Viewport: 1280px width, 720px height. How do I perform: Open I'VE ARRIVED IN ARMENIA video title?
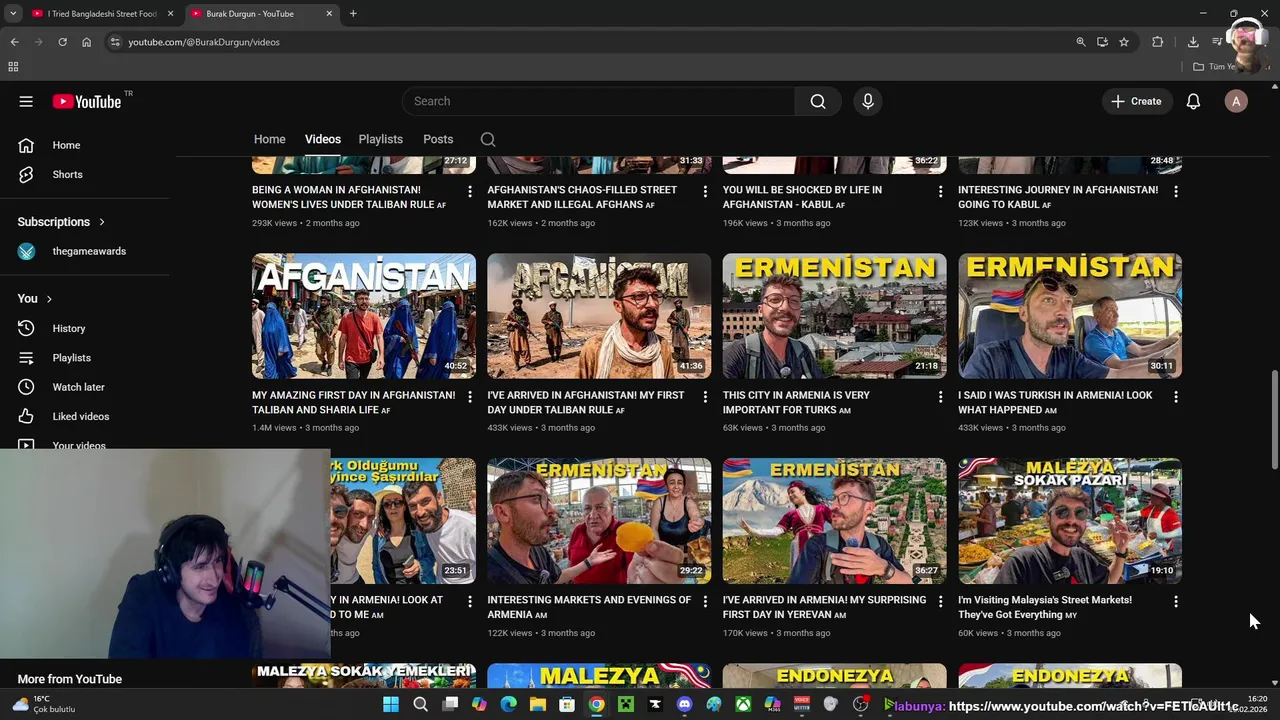pos(824,607)
